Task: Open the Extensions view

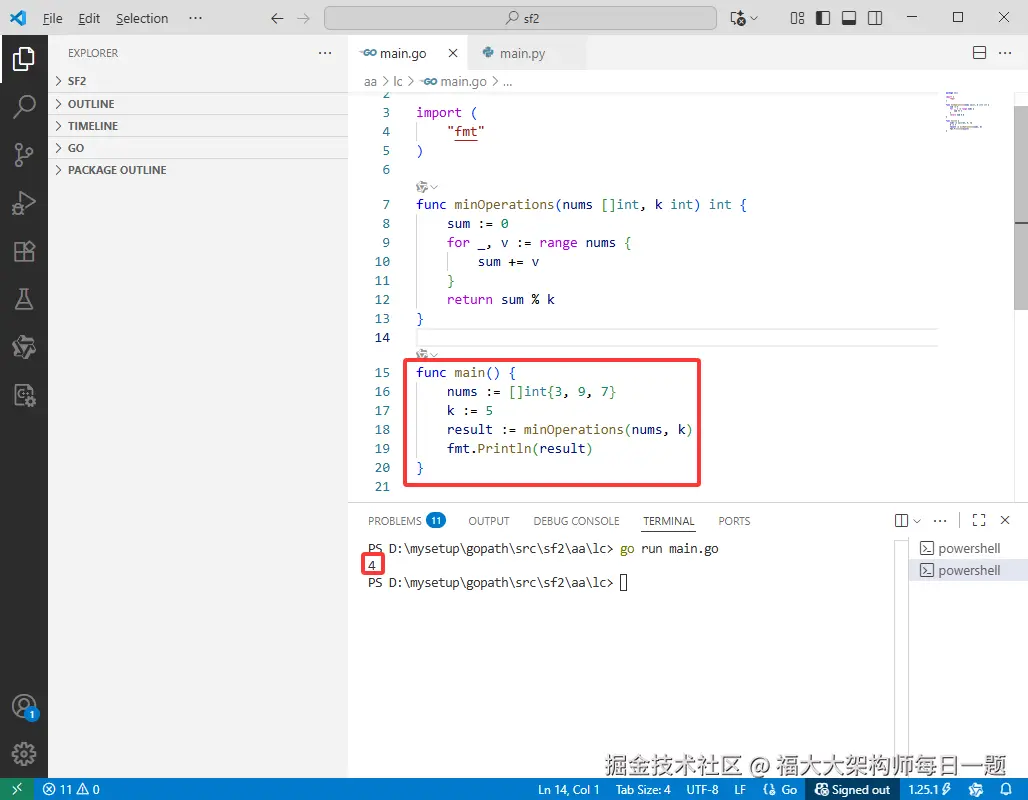Action: coord(24,251)
